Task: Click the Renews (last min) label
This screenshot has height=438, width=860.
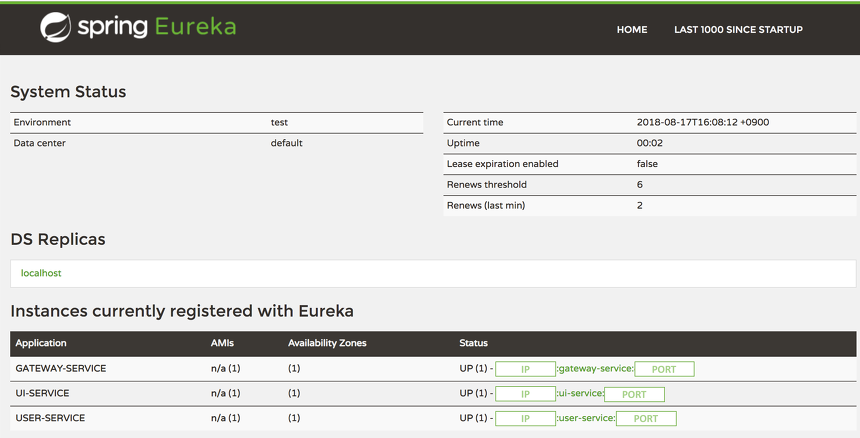Action: click(486, 206)
